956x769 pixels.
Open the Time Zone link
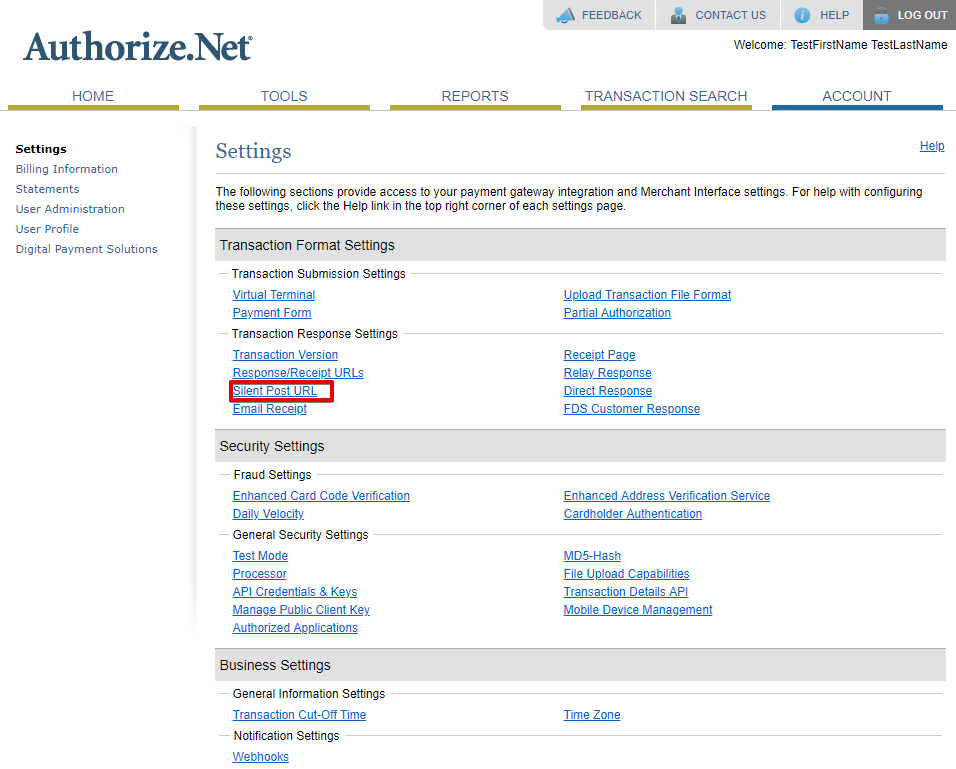click(x=591, y=715)
